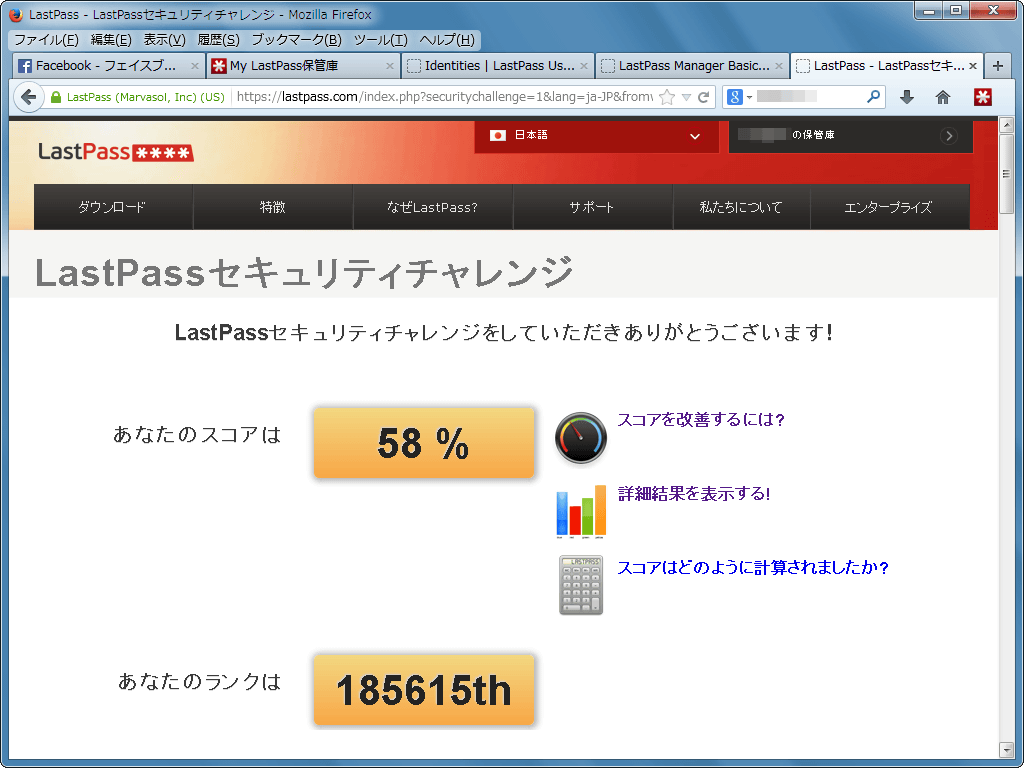The width and height of the screenshot is (1024, 768).
Task: Open サポート navigation item
Action: (592, 207)
